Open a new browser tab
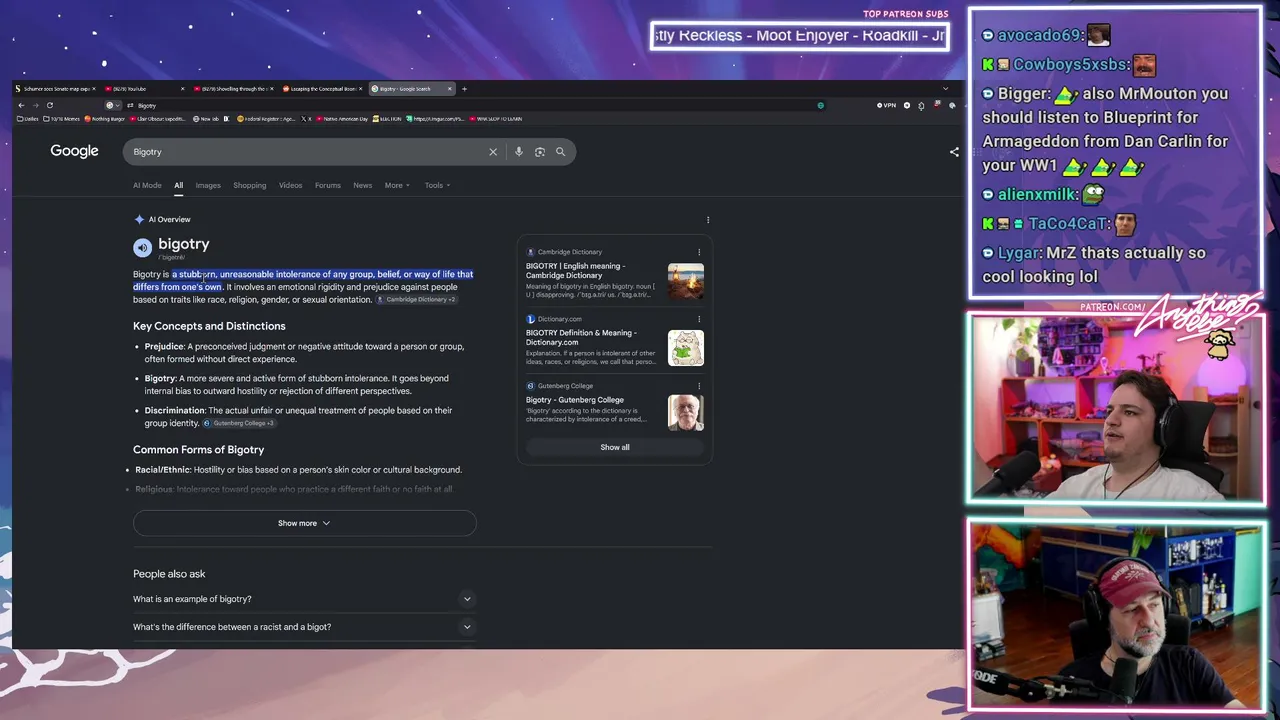 (464, 89)
